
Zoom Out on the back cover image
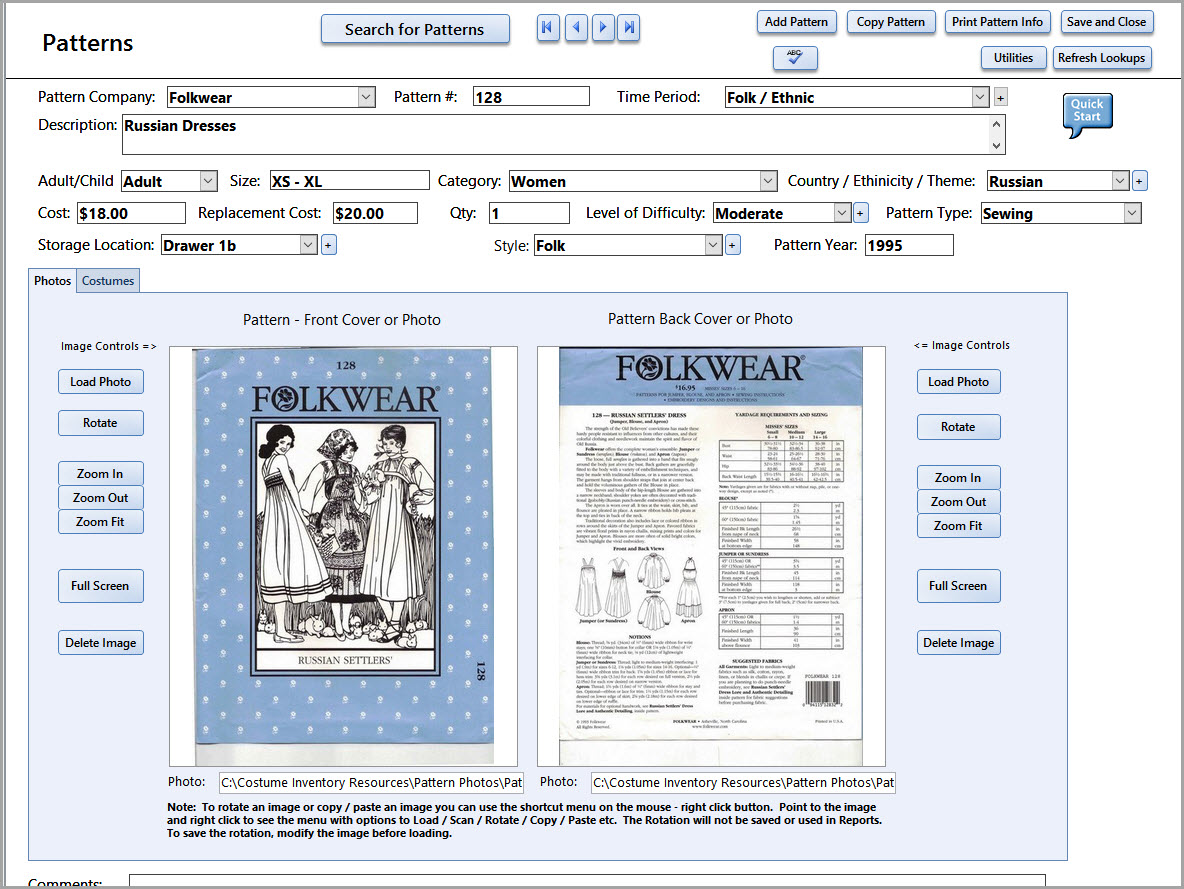[x=958, y=502]
